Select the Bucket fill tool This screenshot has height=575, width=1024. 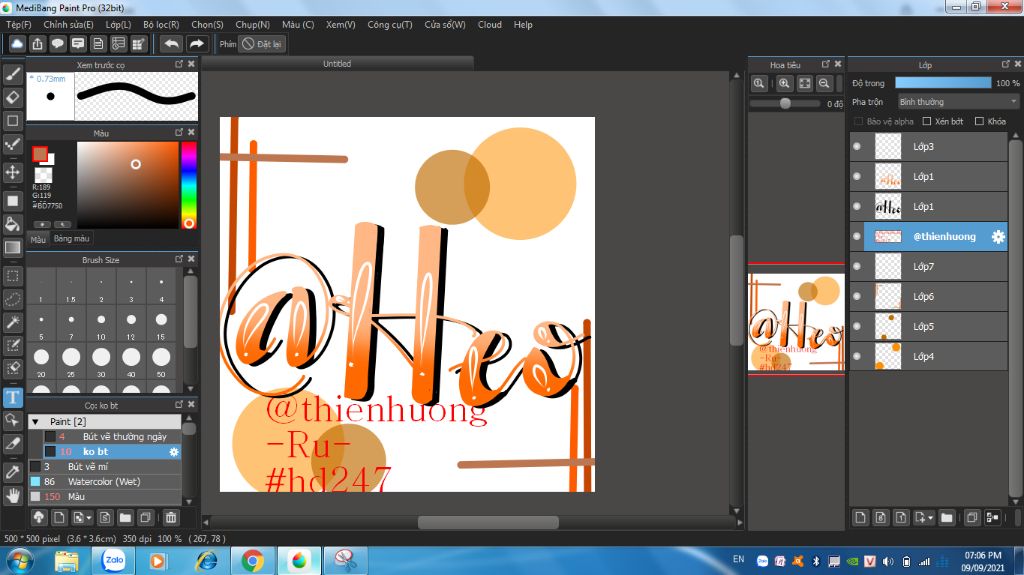[x=12, y=224]
